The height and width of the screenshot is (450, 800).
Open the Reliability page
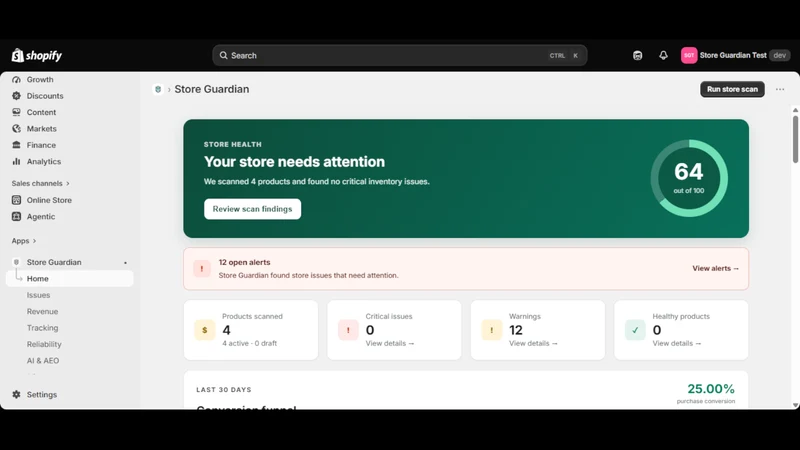point(44,344)
